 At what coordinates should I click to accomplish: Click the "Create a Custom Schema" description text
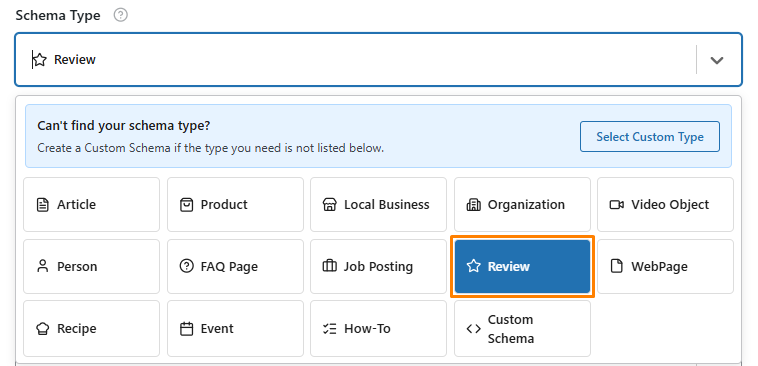pyautogui.click(x=210, y=148)
